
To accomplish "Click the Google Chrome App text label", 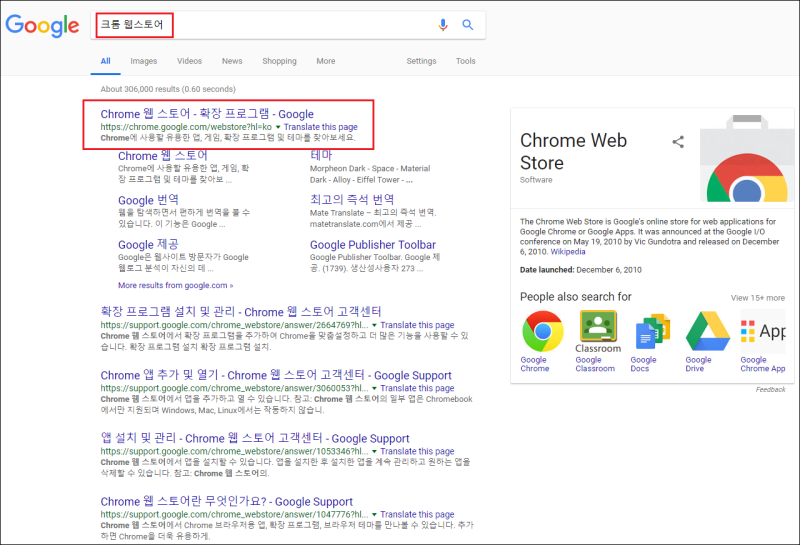I will (x=763, y=364).
